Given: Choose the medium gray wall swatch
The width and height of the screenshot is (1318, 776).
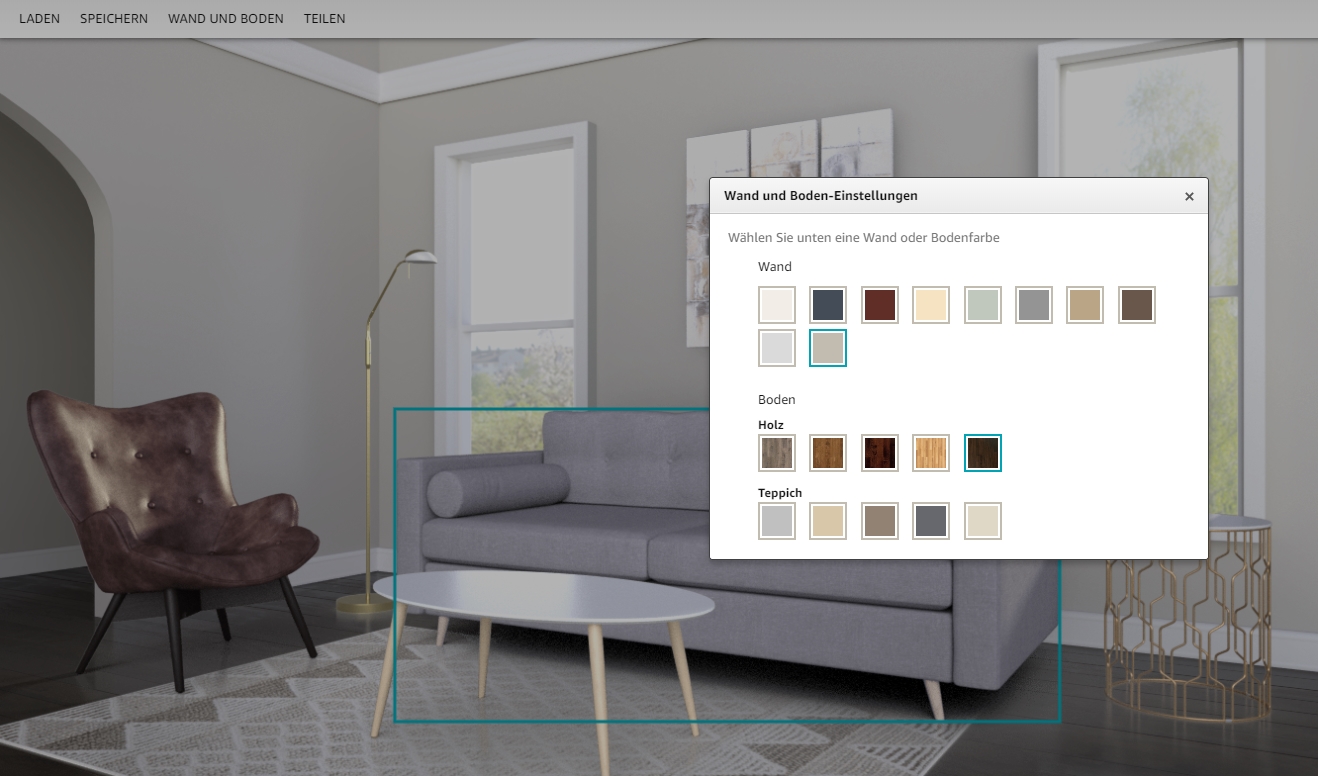Looking at the screenshot, I should 1034,305.
